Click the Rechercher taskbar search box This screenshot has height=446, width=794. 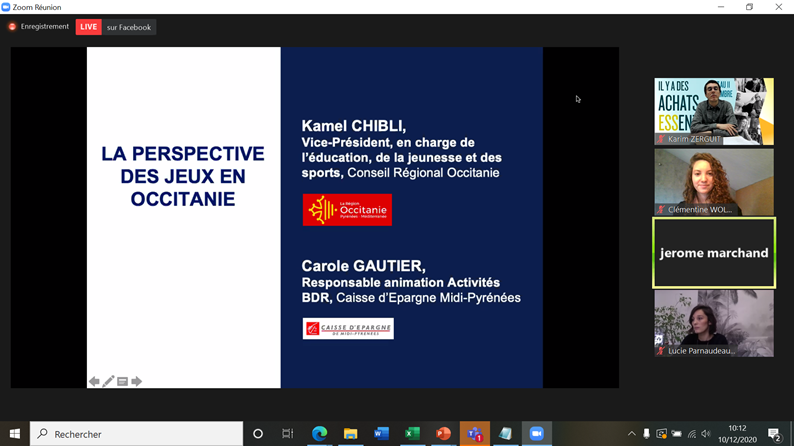pos(136,434)
